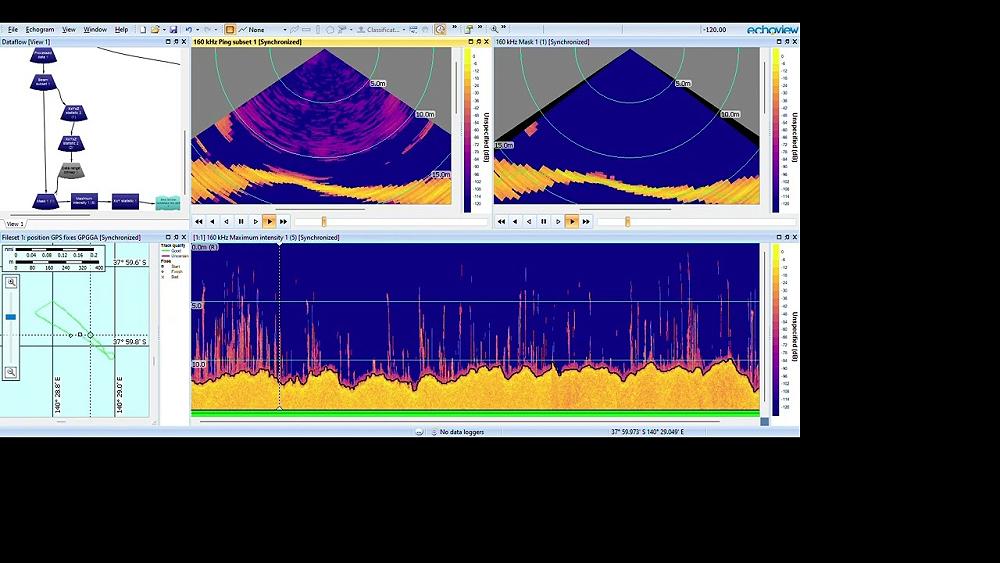This screenshot has height=563, width=1000.
Task: Click the New document icon
Action: pyautogui.click(x=143, y=30)
